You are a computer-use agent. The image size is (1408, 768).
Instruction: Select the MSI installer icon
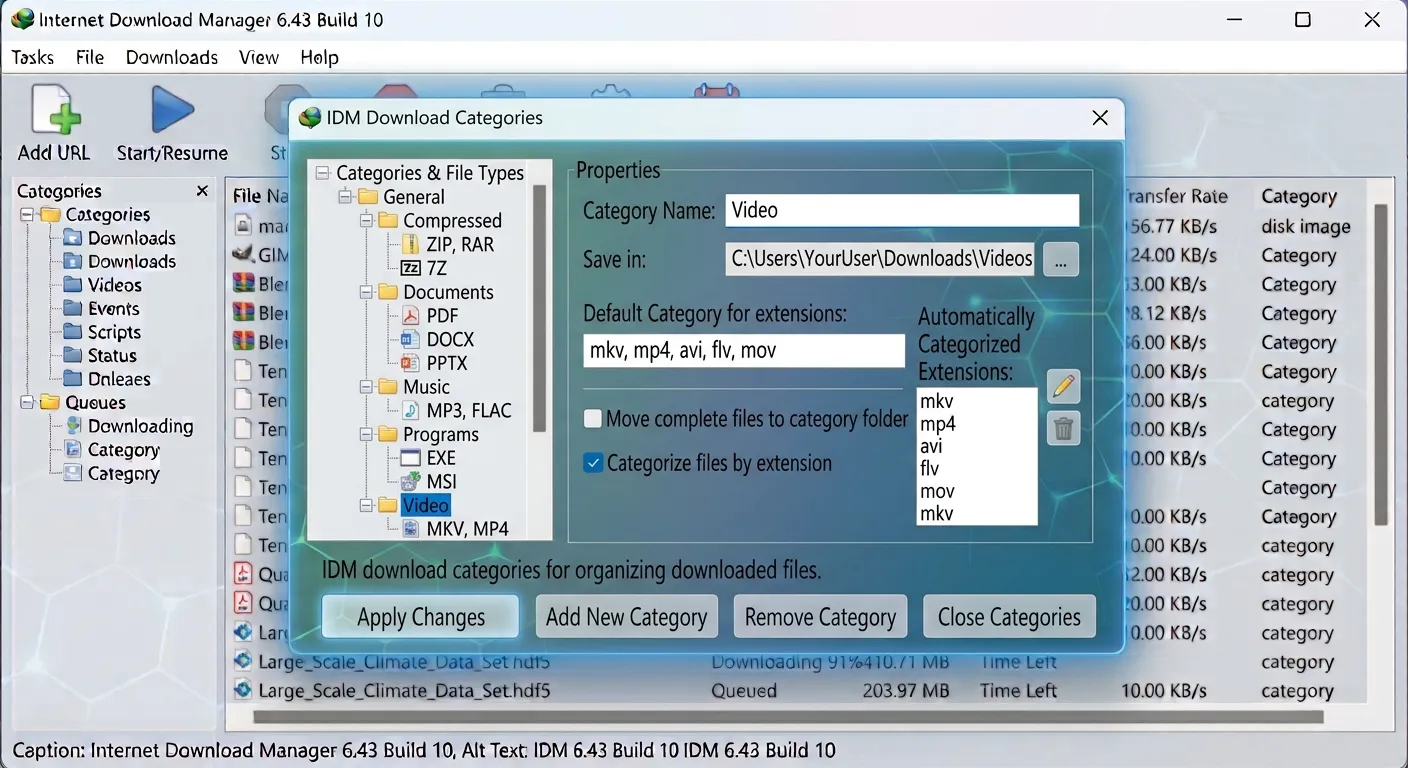[411, 482]
